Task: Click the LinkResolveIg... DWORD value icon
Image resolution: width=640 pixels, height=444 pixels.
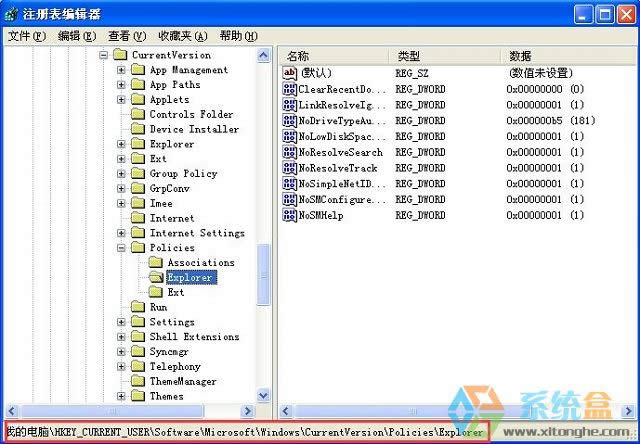Action: click(x=289, y=105)
